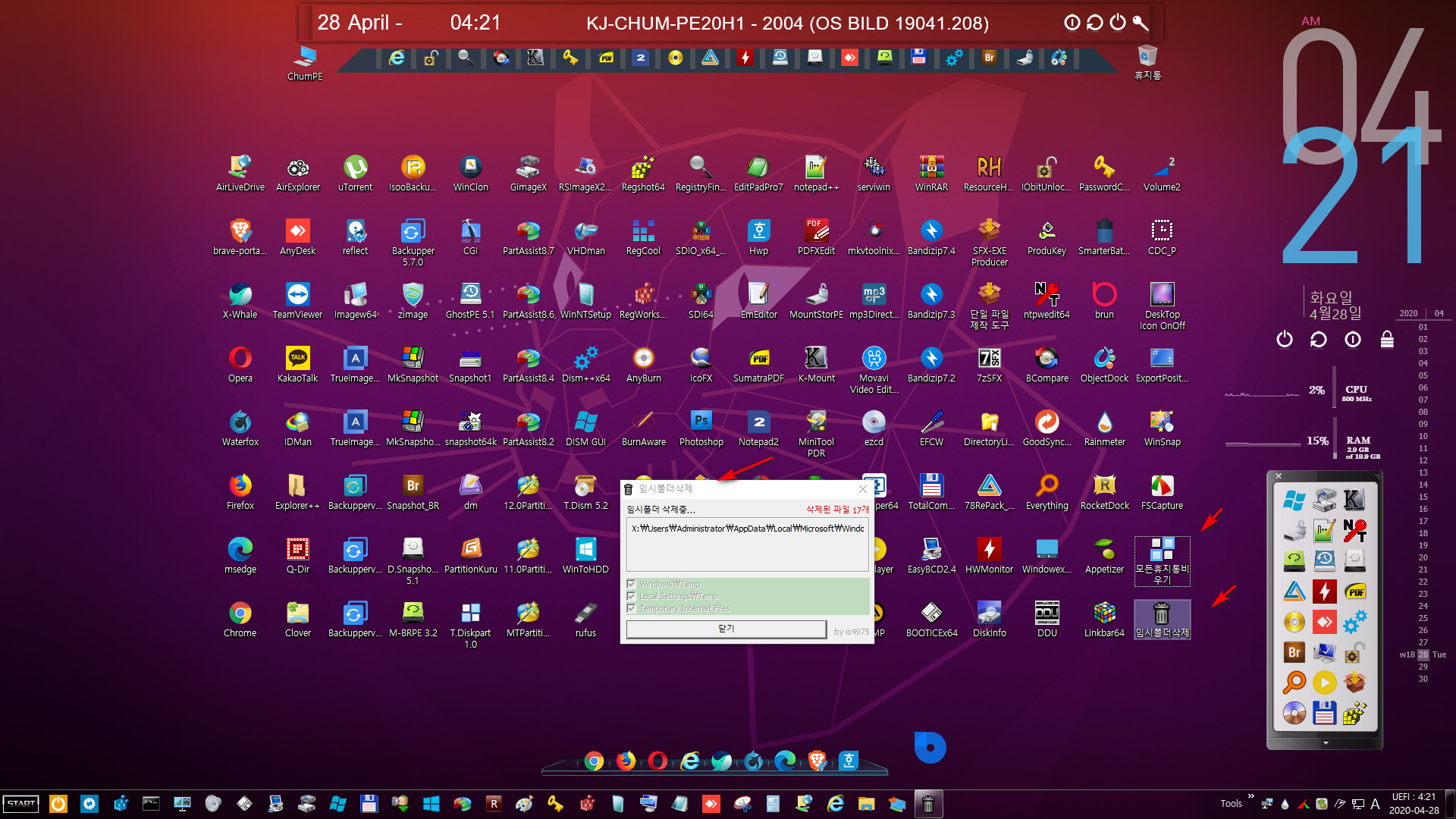
Task: Click the Rainmeter restart circular-arrow button
Action: click(1319, 339)
